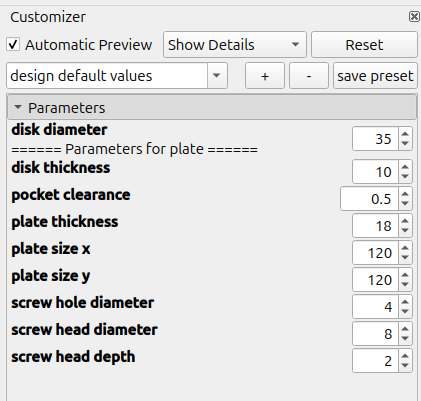Decrease the pocket clearance value
This screenshot has height=401, width=421.
[405, 203]
